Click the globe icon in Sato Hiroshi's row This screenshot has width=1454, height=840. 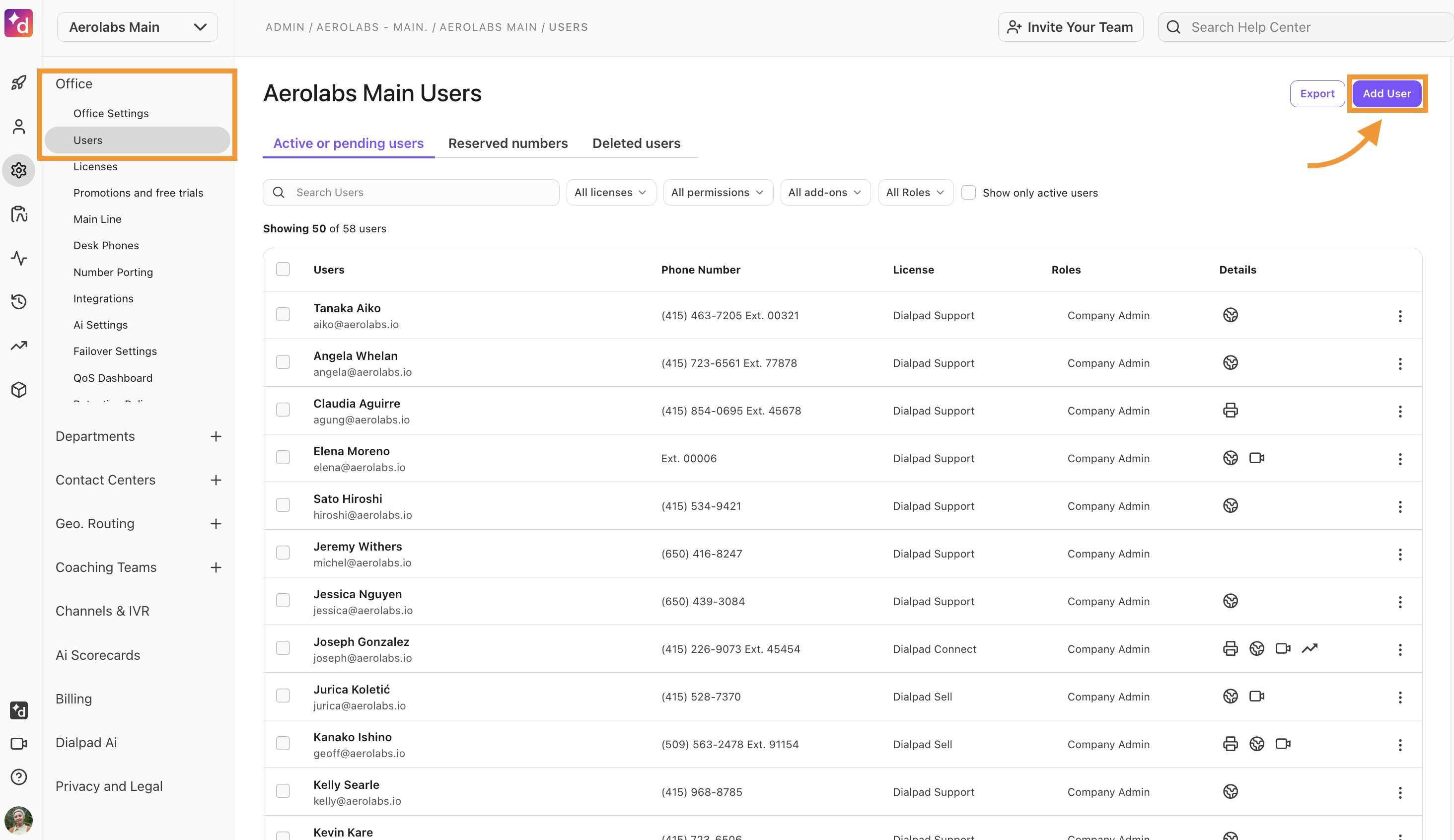pyautogui.click(x=1230, y=505)
